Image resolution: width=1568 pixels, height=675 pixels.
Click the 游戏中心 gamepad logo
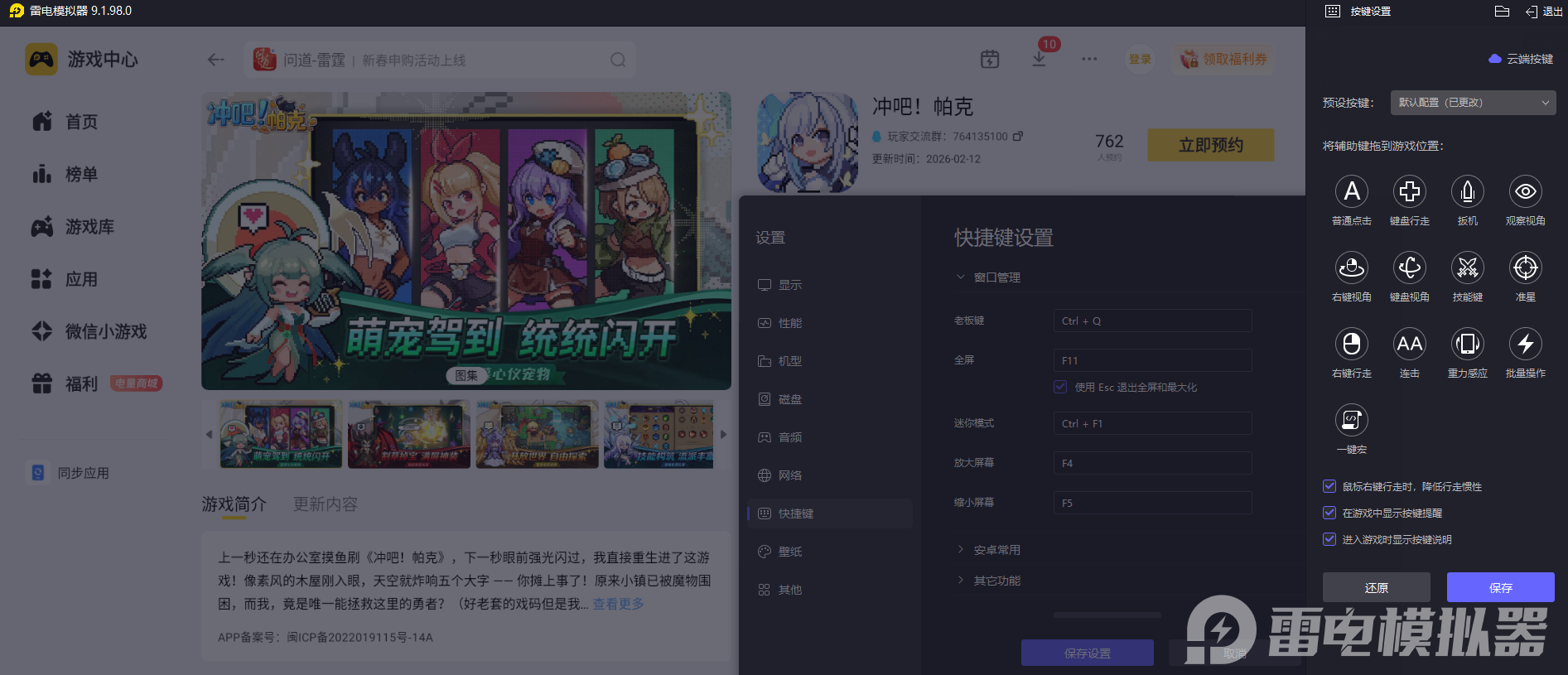[41, 60]
